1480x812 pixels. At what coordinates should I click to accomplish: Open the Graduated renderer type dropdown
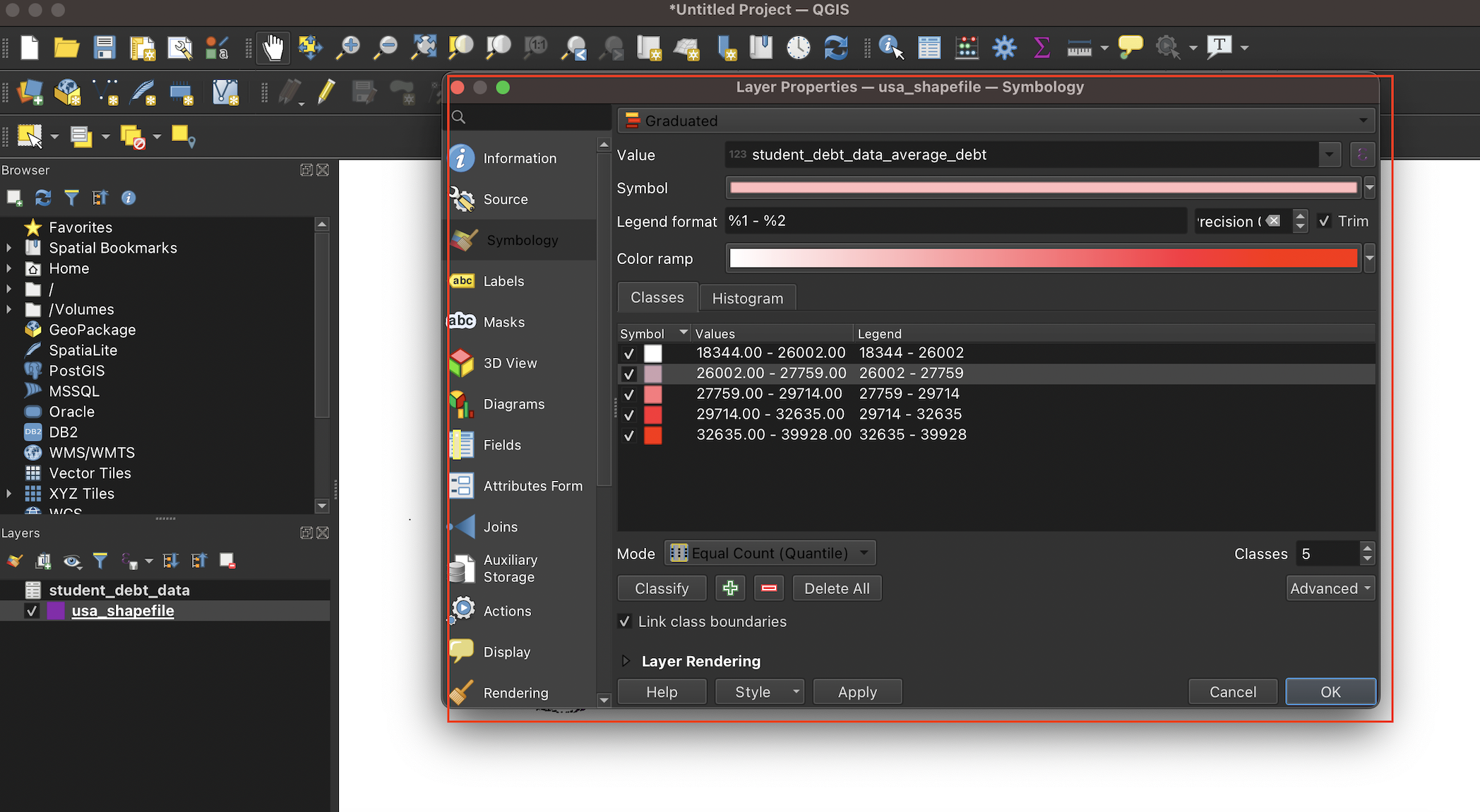[x=996, y=121]
